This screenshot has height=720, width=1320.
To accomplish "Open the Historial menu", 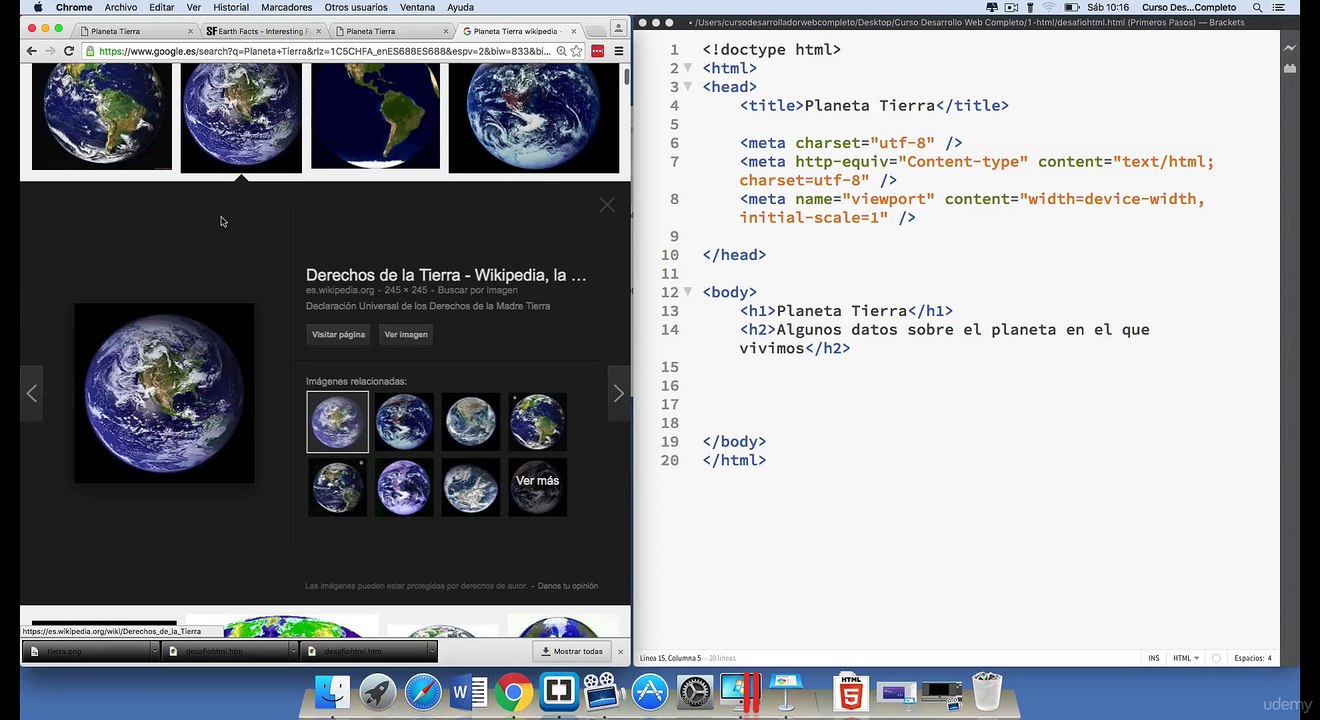I will point(231,7).
